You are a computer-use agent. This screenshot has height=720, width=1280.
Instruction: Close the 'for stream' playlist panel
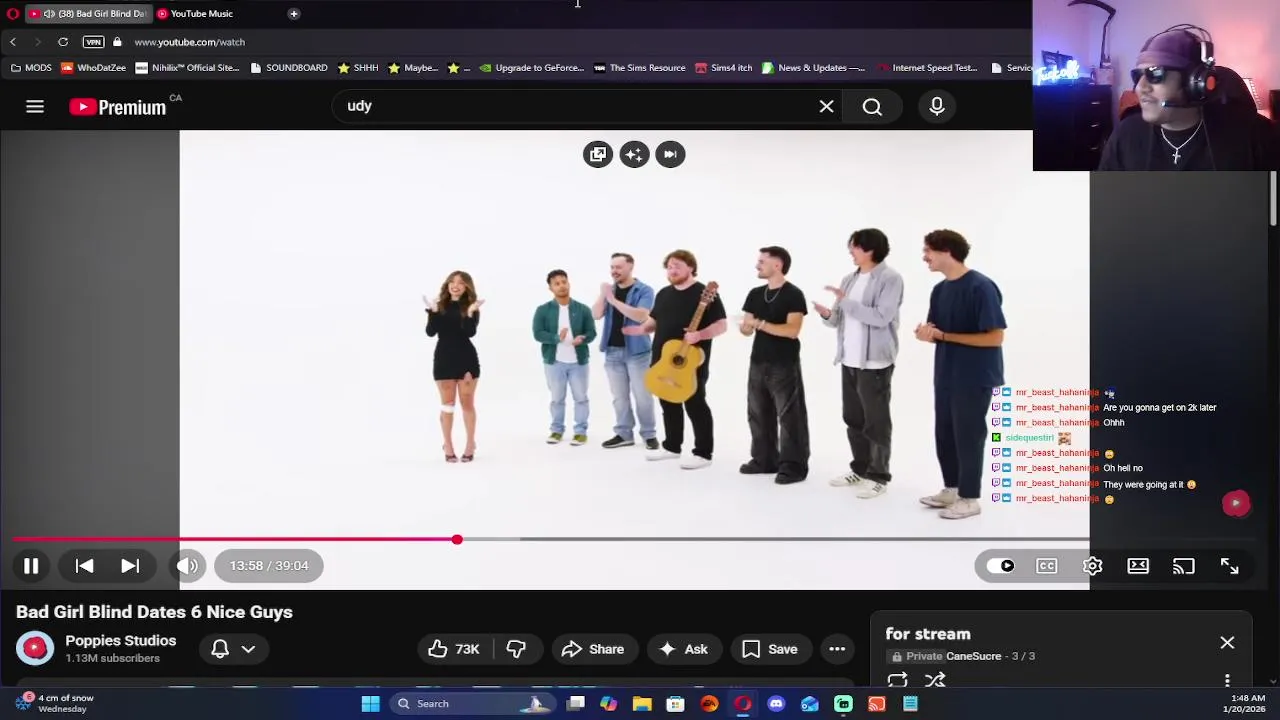pos(1227,643)
